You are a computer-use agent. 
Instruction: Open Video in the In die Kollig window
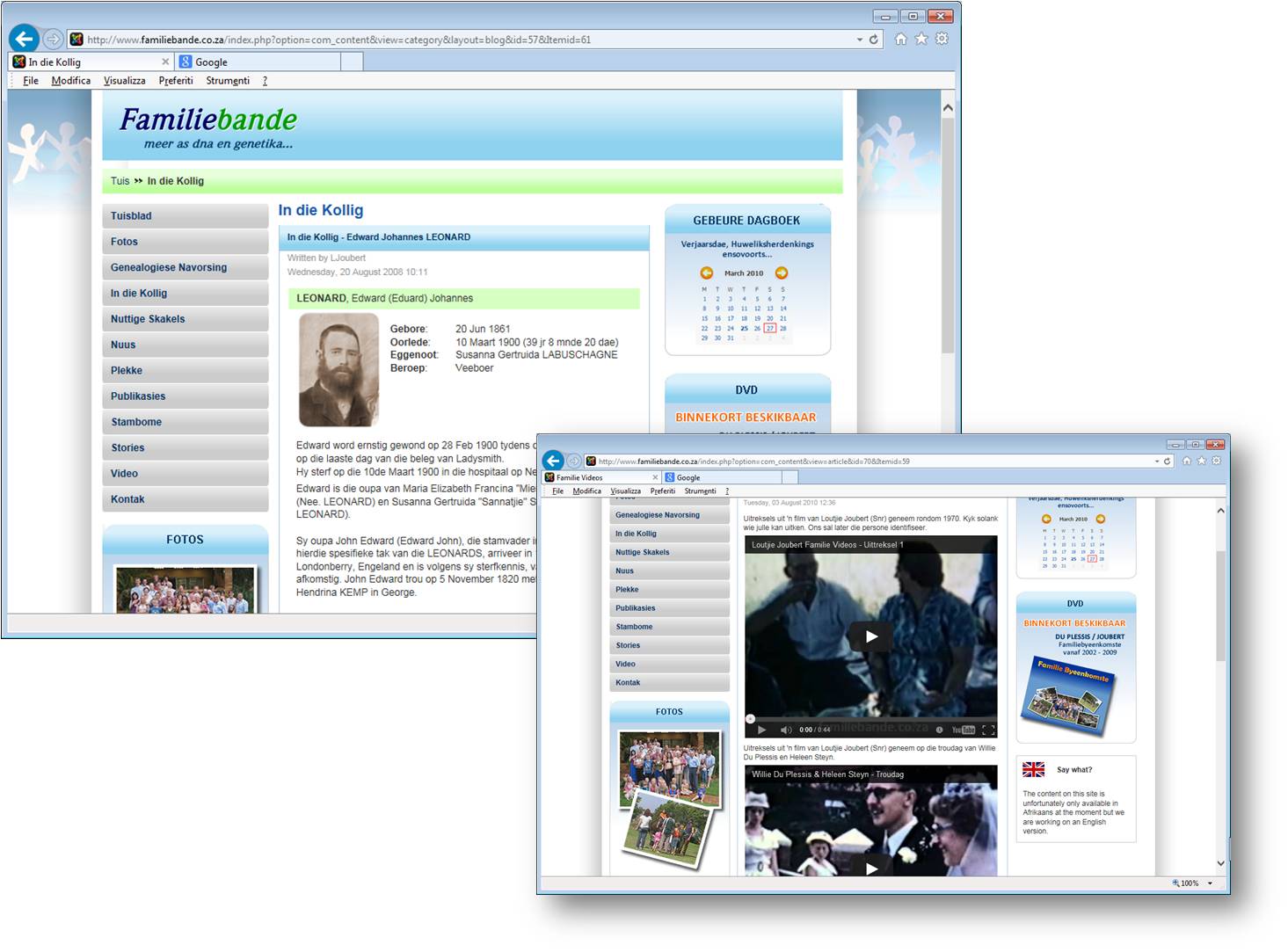point(186,473)
